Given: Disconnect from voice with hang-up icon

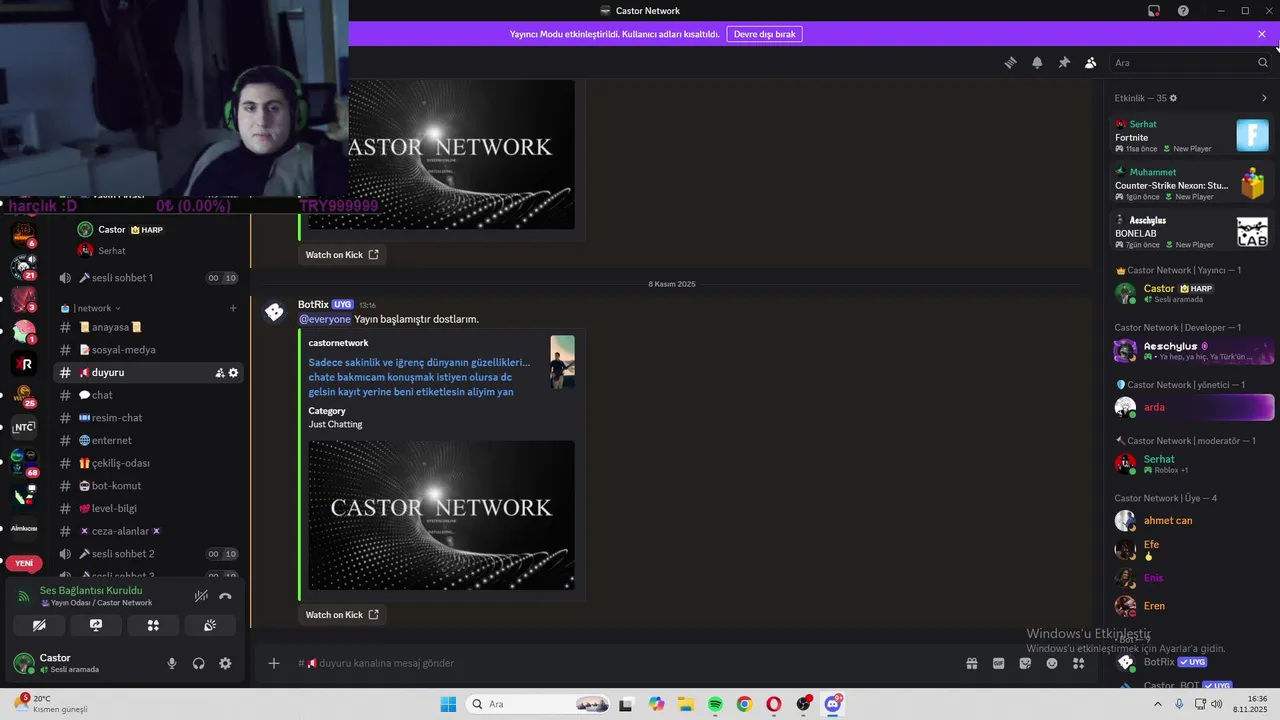Looking at the screenshot, I should 225,596.
